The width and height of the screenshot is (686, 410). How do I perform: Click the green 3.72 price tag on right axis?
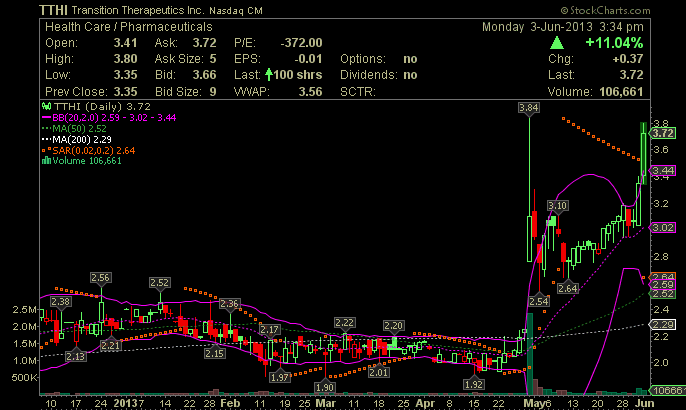point(662,133)
